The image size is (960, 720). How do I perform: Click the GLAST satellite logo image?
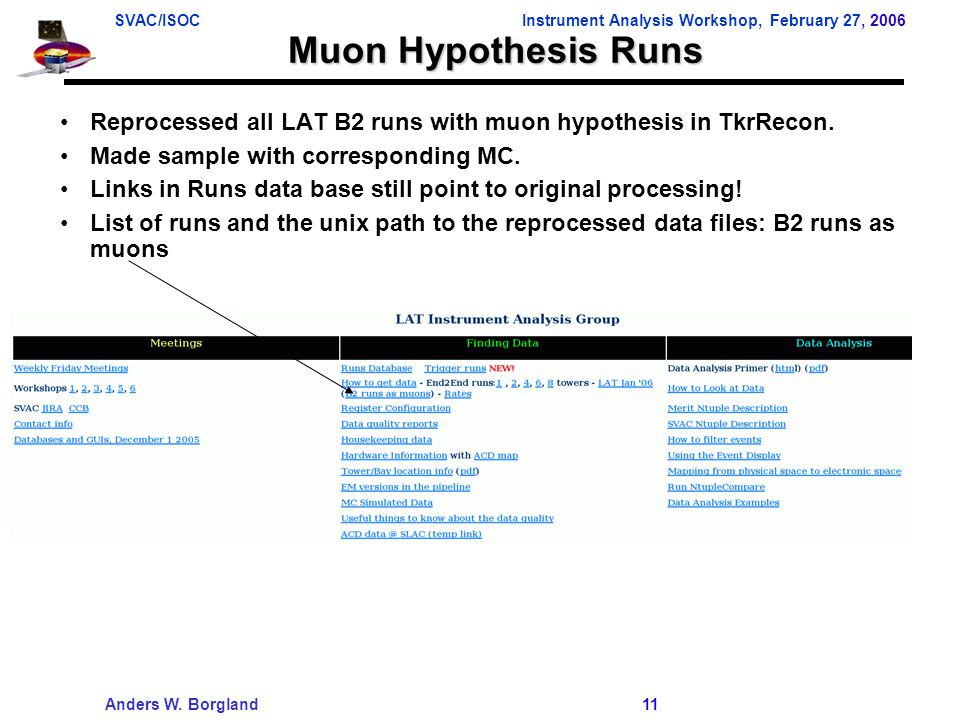[56, 48]
